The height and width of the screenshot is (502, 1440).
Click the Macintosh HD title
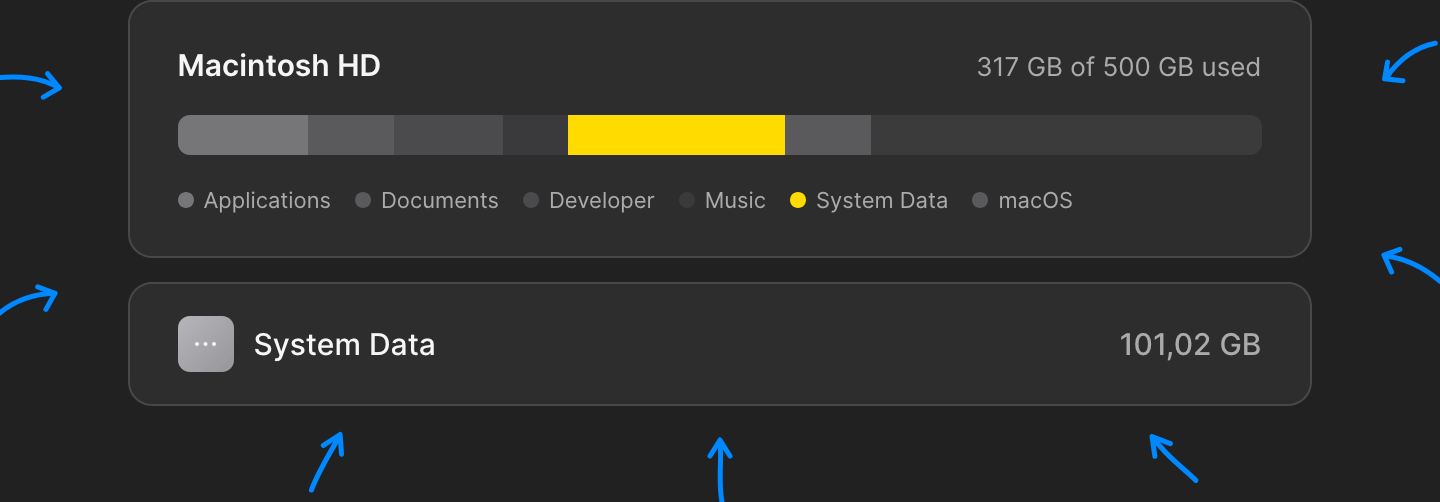tap(279, 67)
